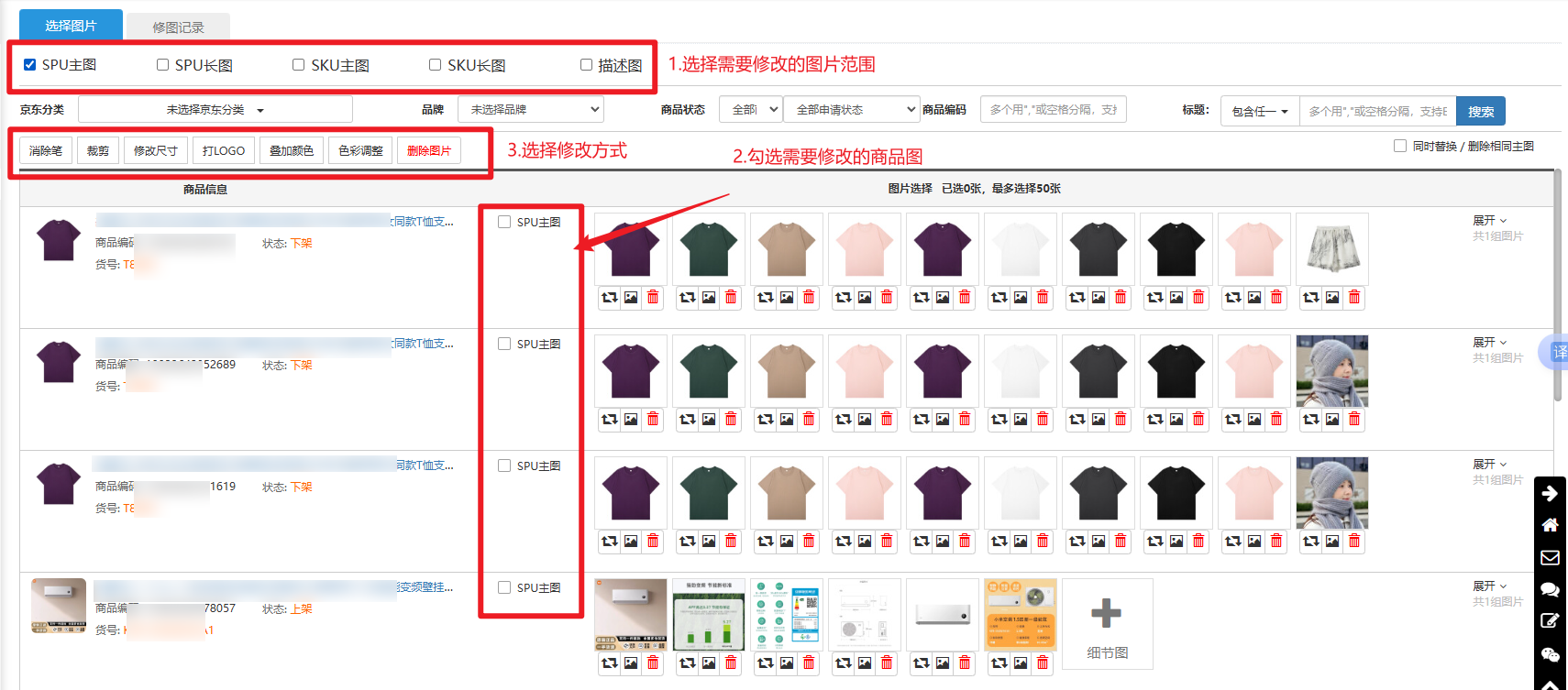Open the 未选择品牌 brand dropdown
1568x690 pixels.
coord(530,110)
